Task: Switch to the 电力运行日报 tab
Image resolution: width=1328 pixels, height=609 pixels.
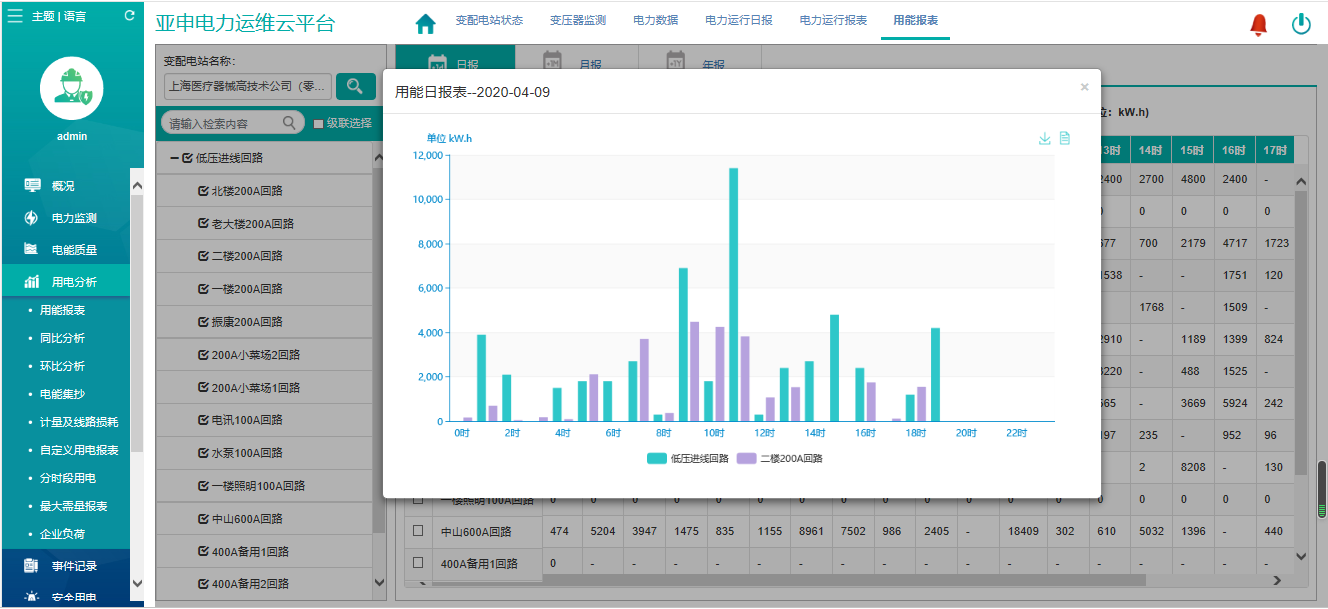Action: [738, 20]
